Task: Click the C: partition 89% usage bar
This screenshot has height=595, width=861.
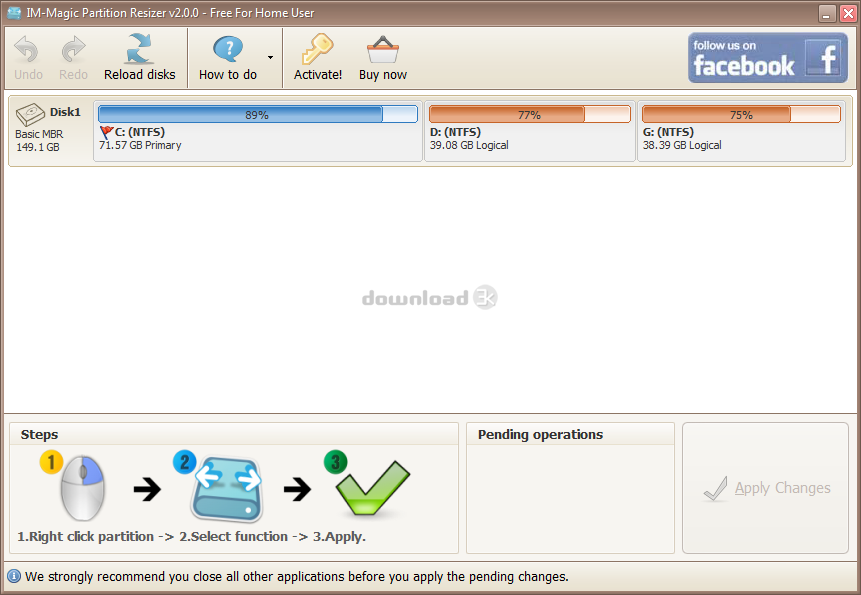Action: coord(258,114)
